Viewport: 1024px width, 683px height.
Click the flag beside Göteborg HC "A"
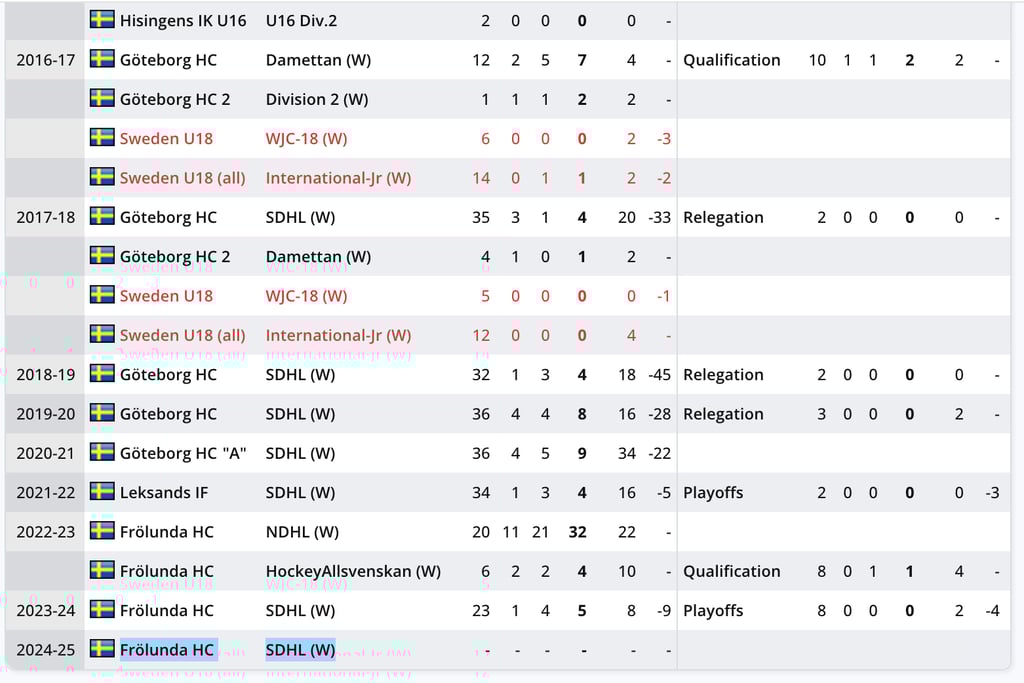102,452
